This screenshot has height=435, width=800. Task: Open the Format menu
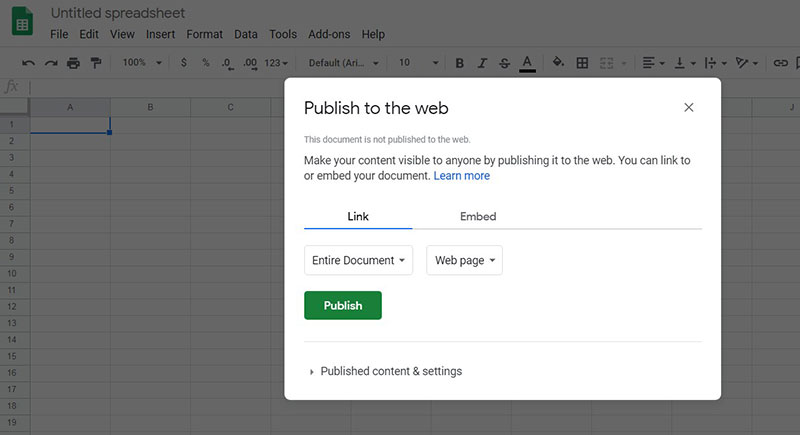coord(204,34)
